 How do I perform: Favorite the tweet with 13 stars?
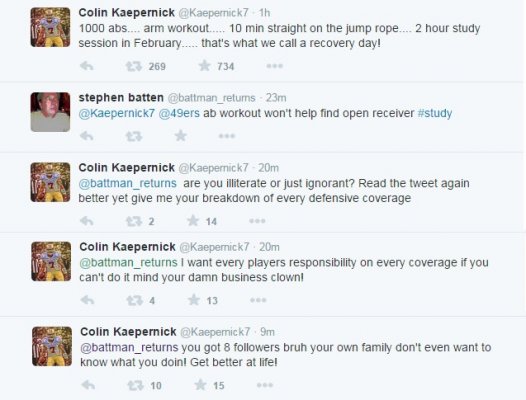[194, 300]
